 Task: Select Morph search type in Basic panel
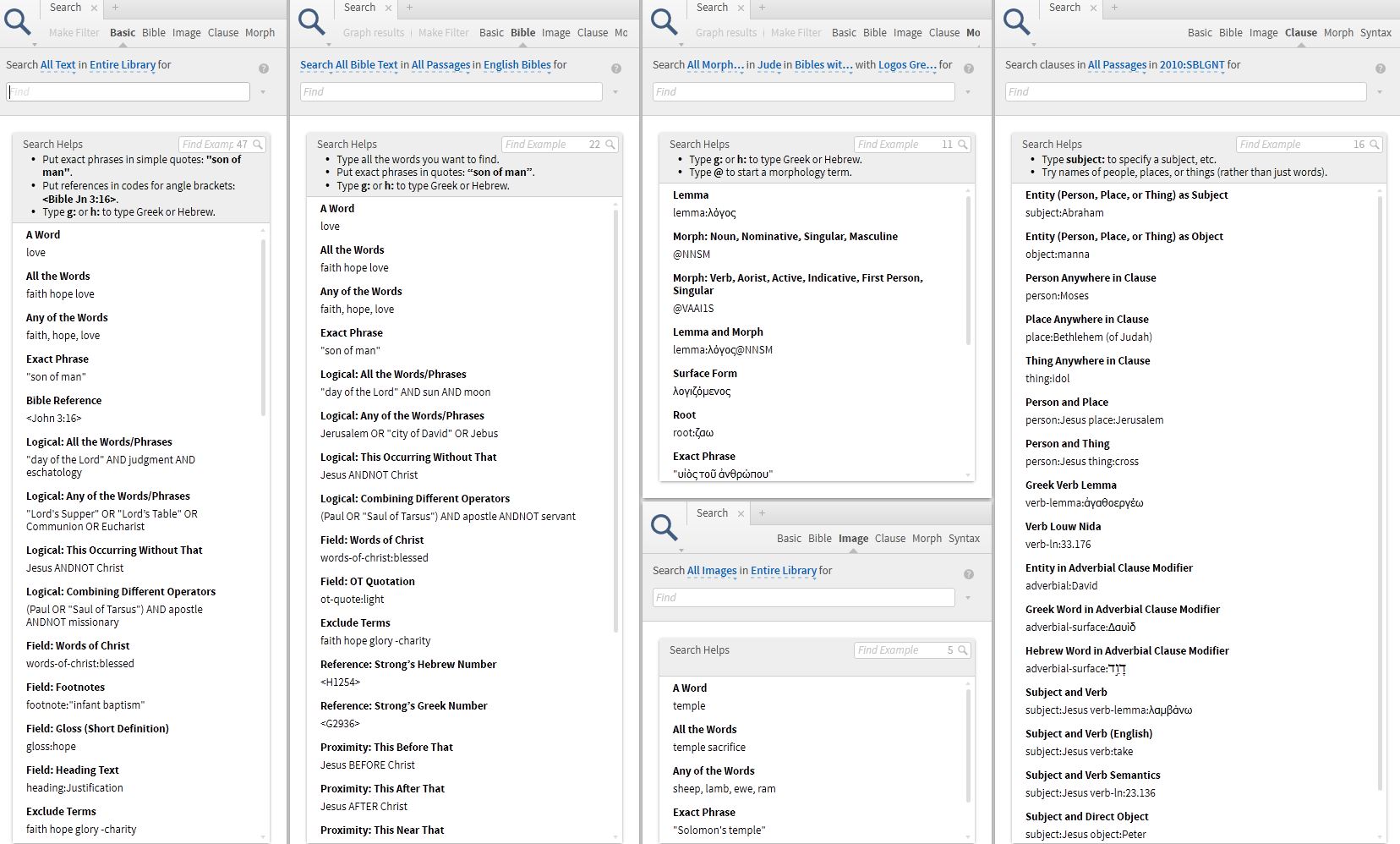(x=260, y=33)
